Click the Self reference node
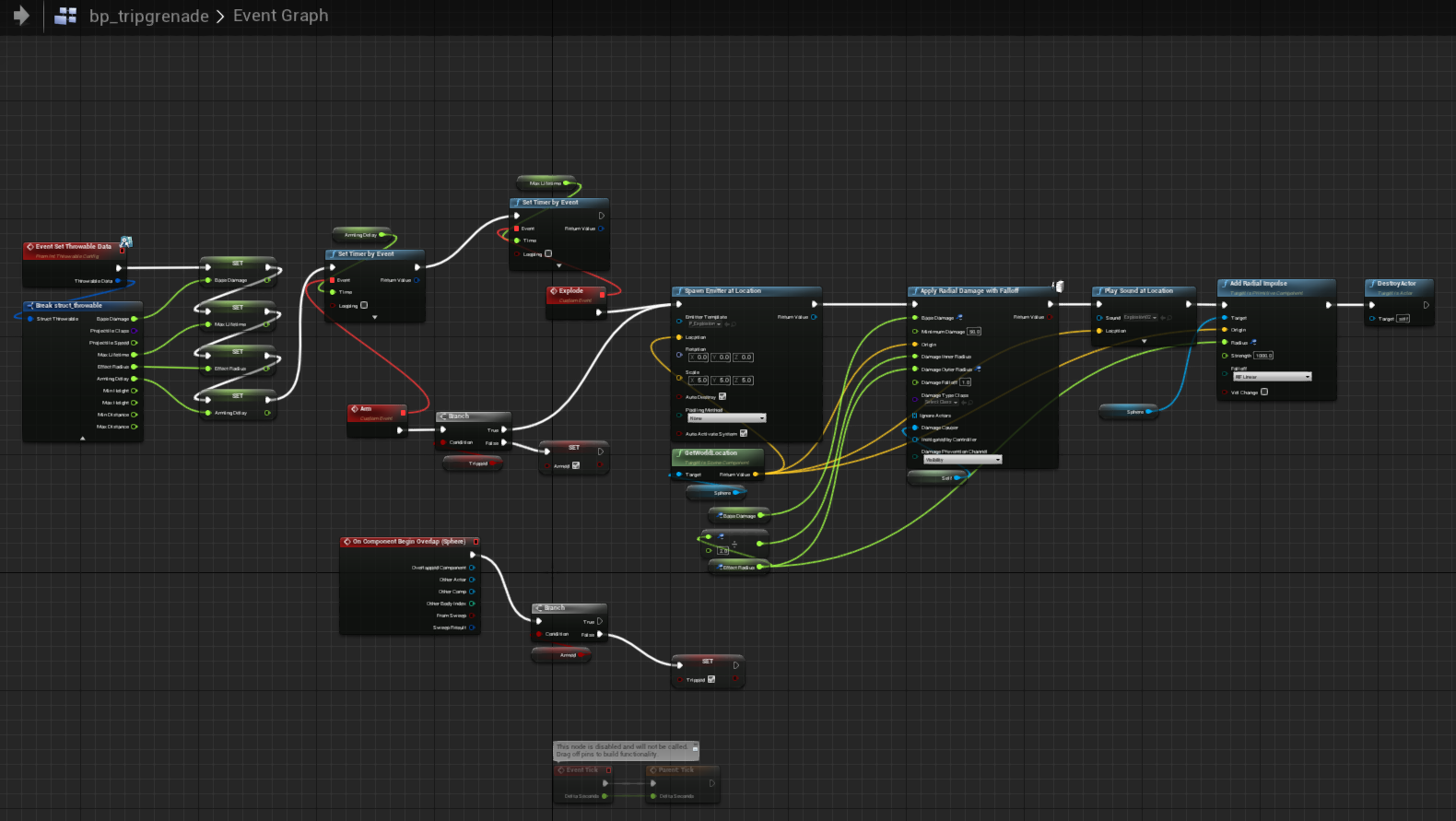 pos(937,477)
